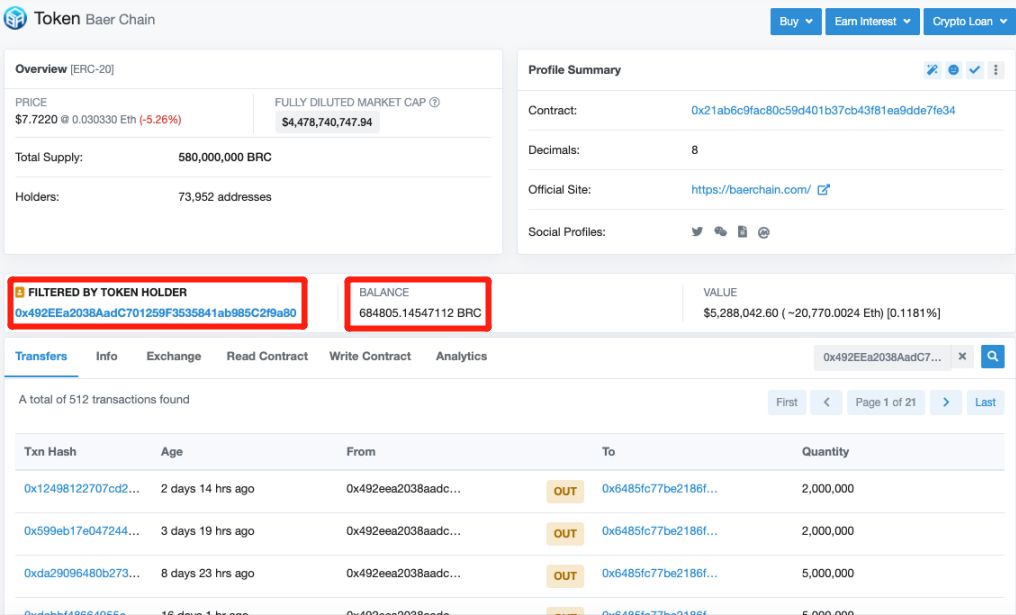The image size is (1016, 615).
Task: Click the OUT badge in 8 days 23 hrs row
Action: [565, 575]
